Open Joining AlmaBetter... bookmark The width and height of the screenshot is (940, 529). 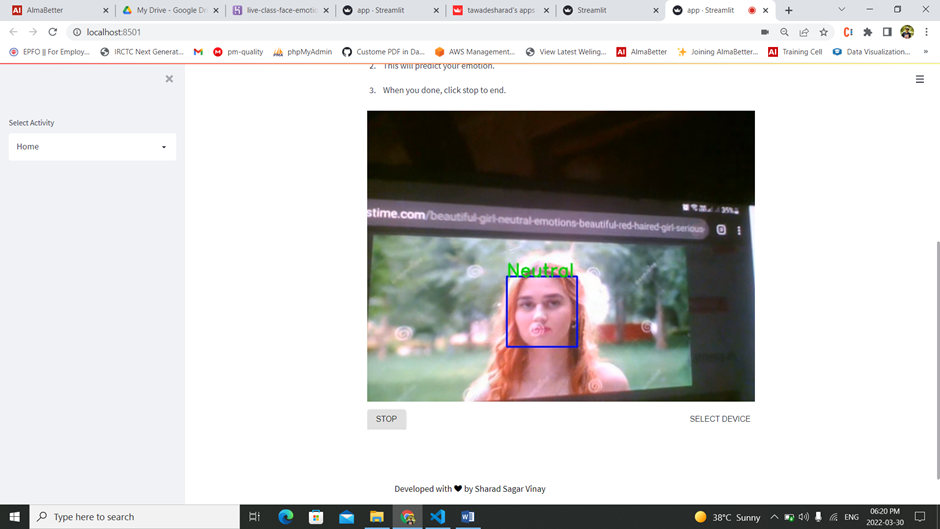[718, 52]
